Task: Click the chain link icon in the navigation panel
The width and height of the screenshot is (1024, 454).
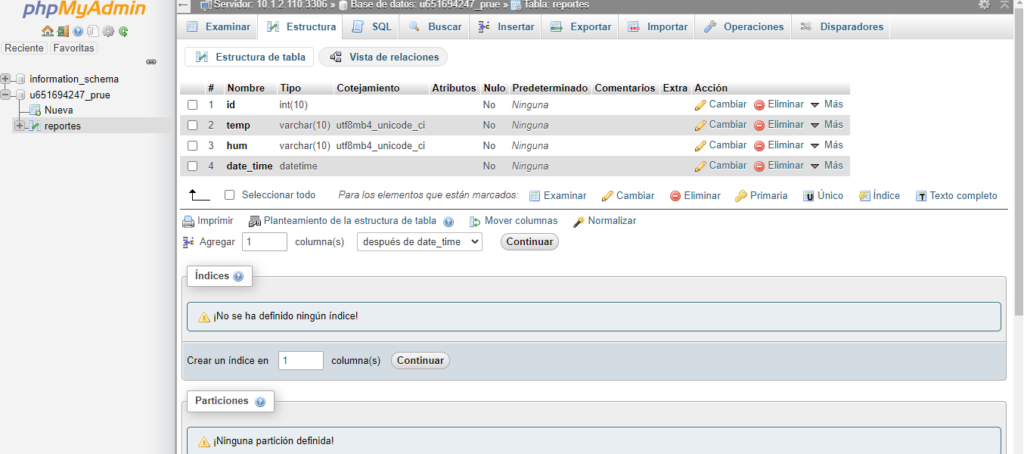Action: click(x=151, y=61)
